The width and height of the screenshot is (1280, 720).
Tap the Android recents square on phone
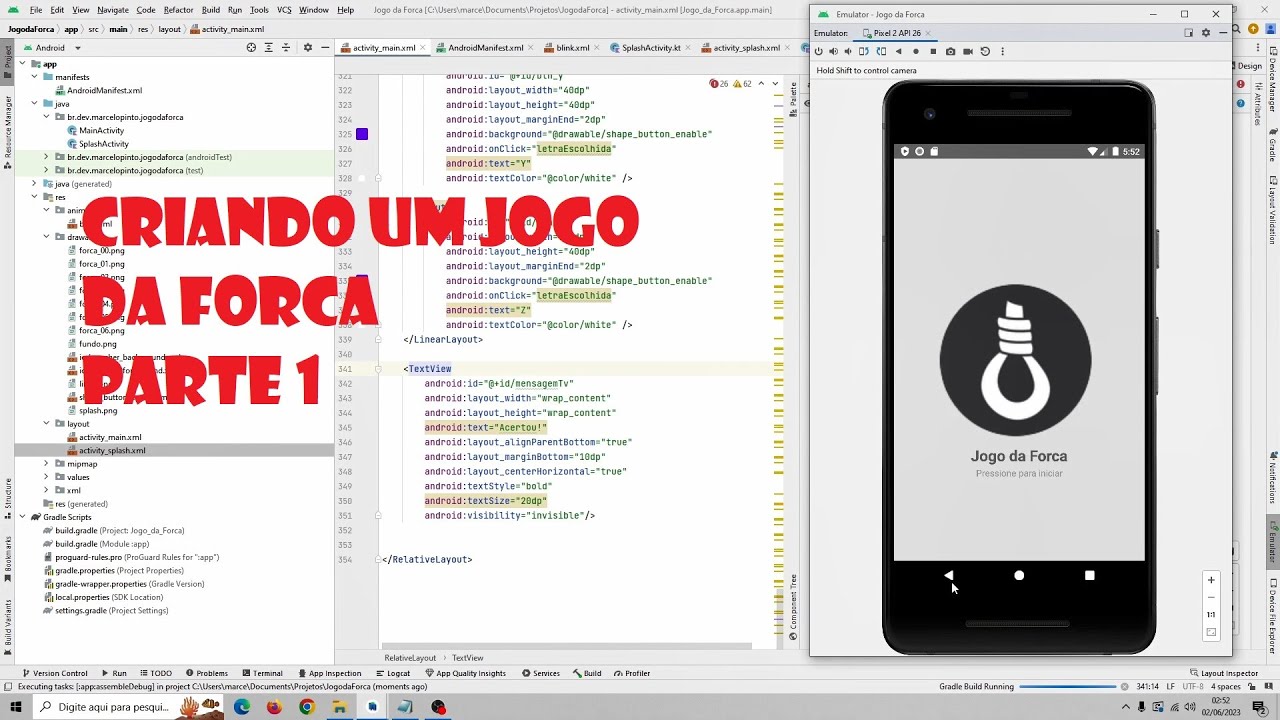(1089, 575)
